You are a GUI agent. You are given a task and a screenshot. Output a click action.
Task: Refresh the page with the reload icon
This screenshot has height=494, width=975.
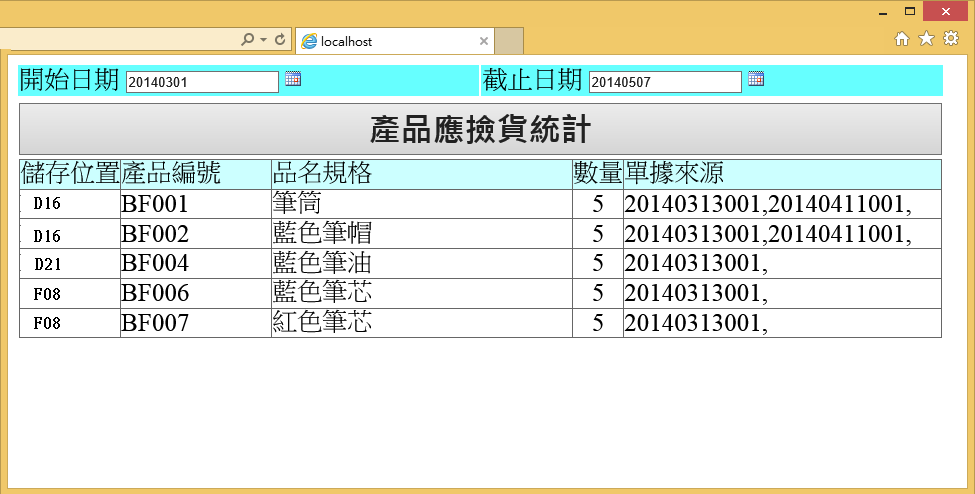(x=280, y=40)
